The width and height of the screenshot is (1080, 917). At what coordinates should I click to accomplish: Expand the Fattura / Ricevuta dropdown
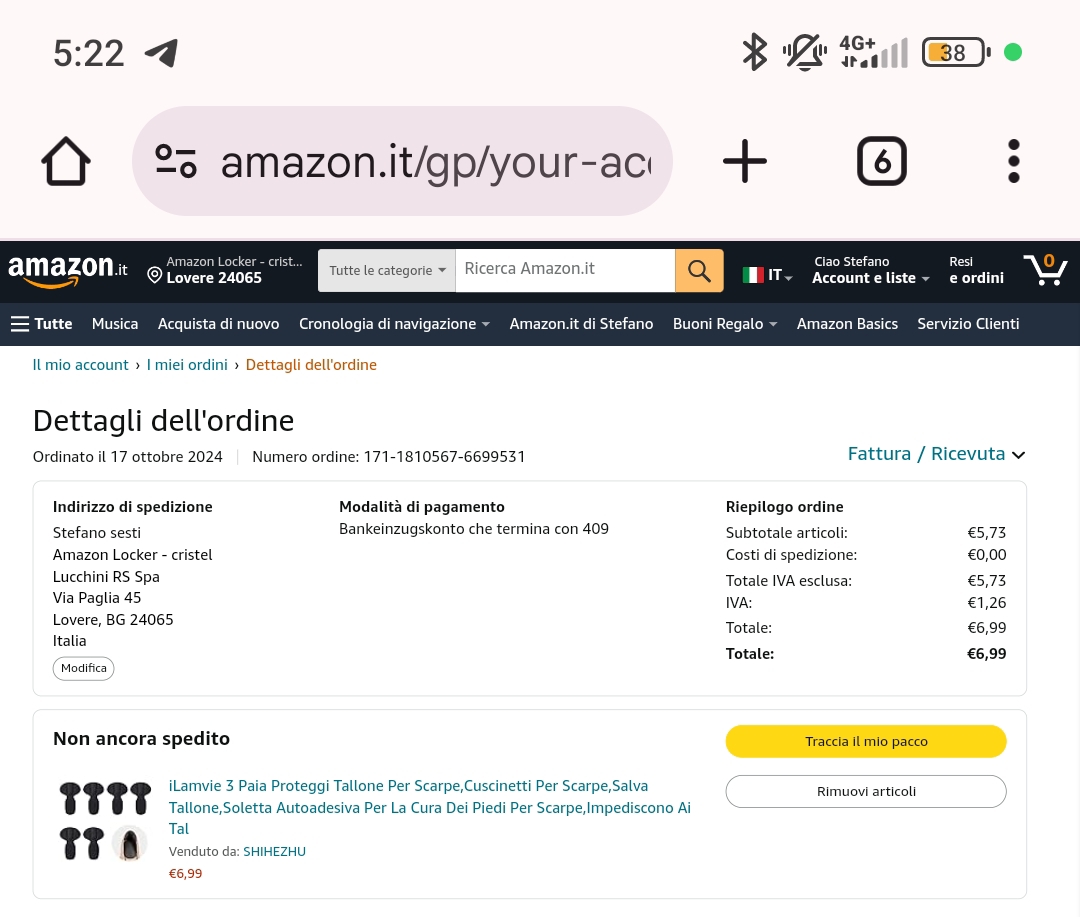coord(936,454)
